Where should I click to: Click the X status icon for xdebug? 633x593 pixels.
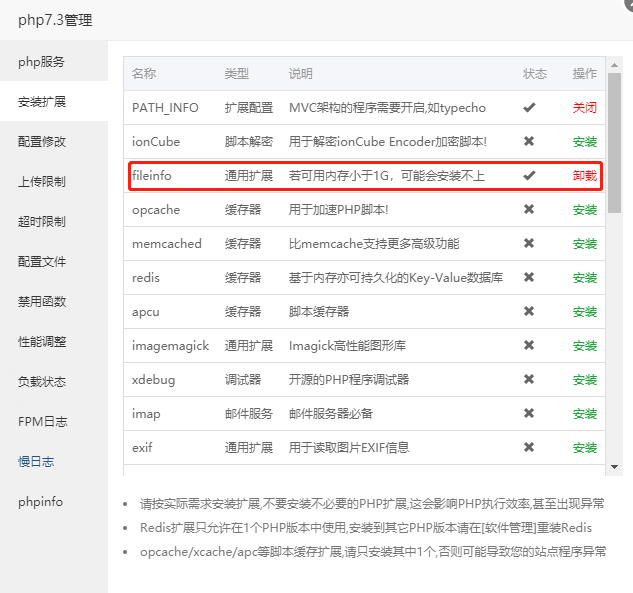point(529,379)
